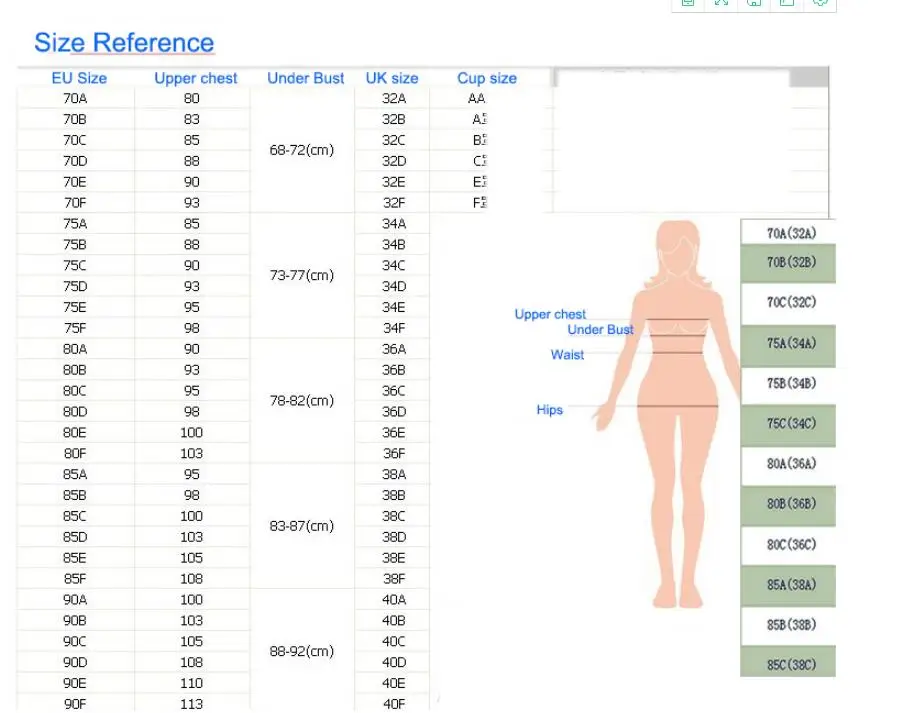Screen dimensions: 908x713
Task: Click the 40B UK size cell
Action: pyautogui.click(x=394, y=620)
